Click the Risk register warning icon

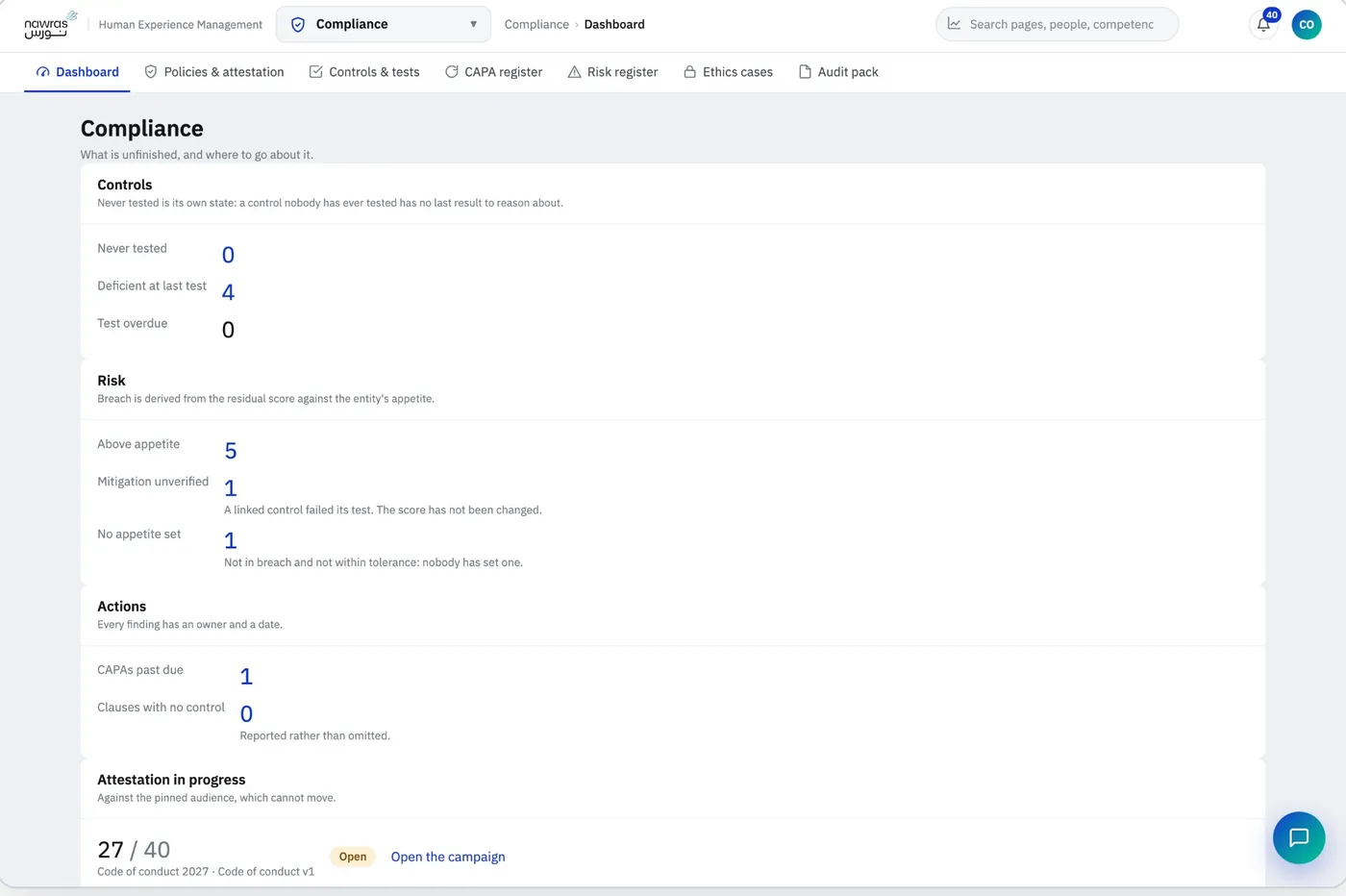574,72
